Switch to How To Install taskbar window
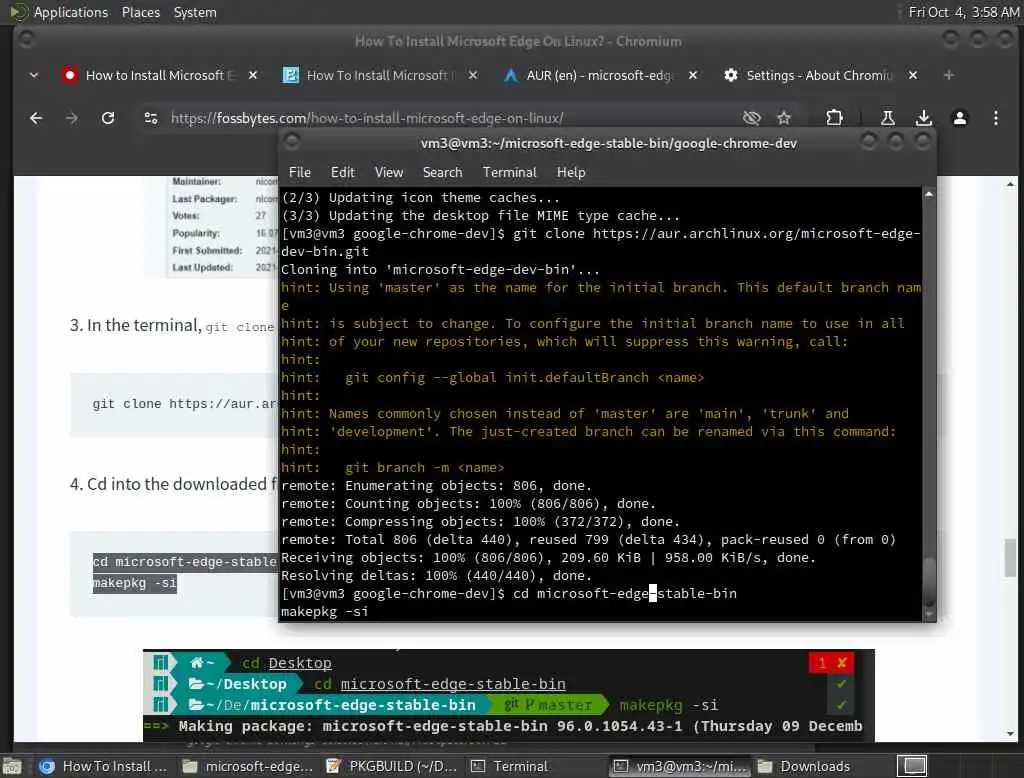The image size is (1024, 778). pos(103,766)
